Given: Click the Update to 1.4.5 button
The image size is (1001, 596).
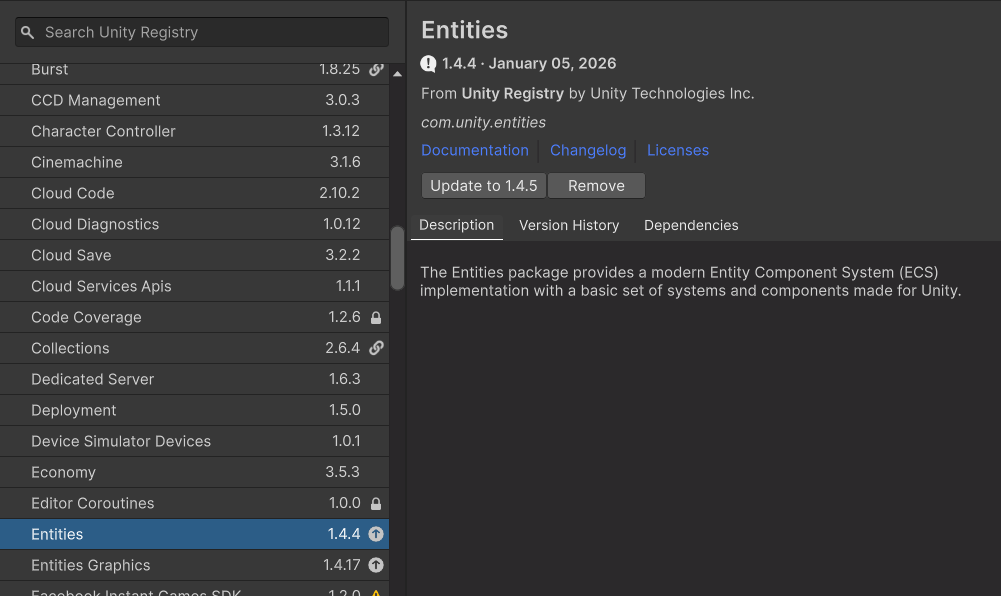Looking at the screenshot, I should click(x=483, y=186).
